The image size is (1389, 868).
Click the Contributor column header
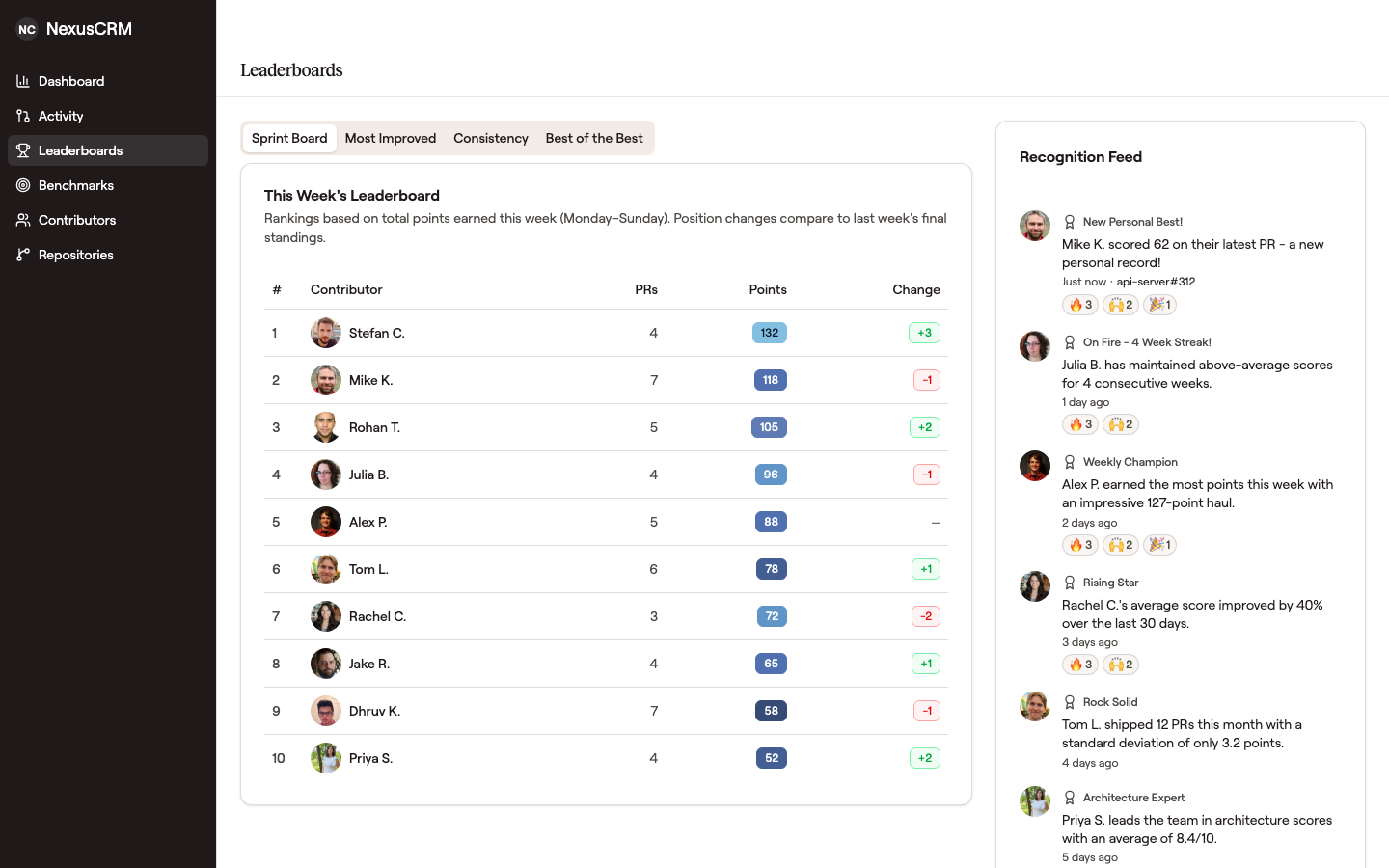click(346, 289)
